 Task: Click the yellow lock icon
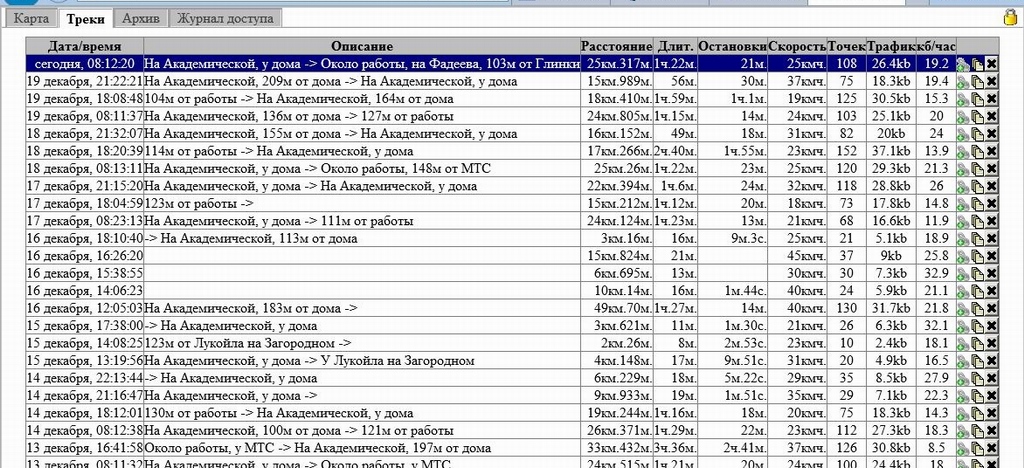(x=1011, y=17)
